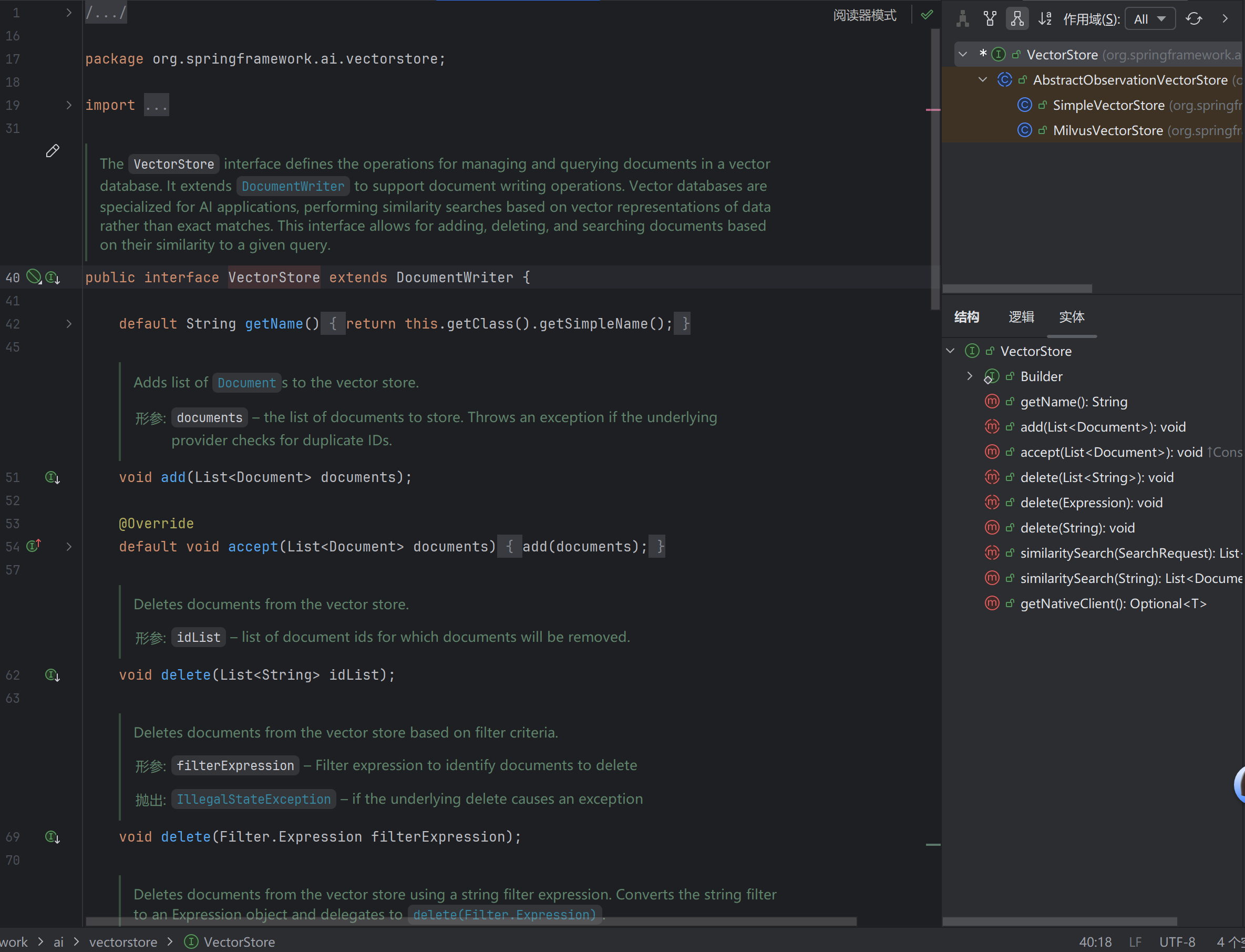Open DocumentWriter link in doc comment
Viewport: 1245px width, 952px height.
pyautogui.click(x=293, y=186)
